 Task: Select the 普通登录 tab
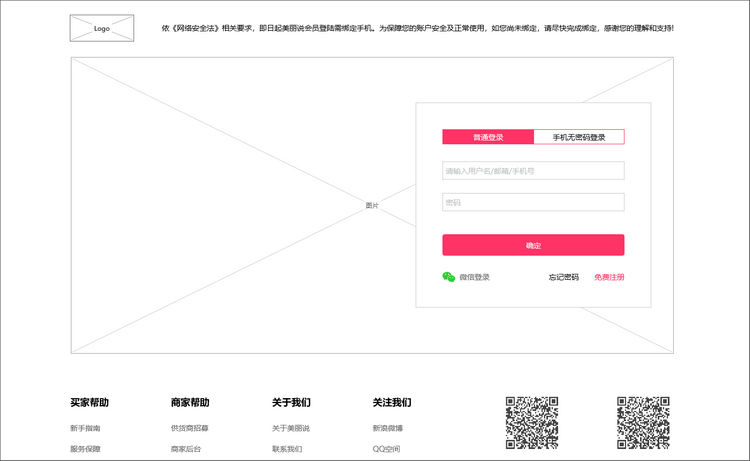pyautogui.click(x=488, y=137)
